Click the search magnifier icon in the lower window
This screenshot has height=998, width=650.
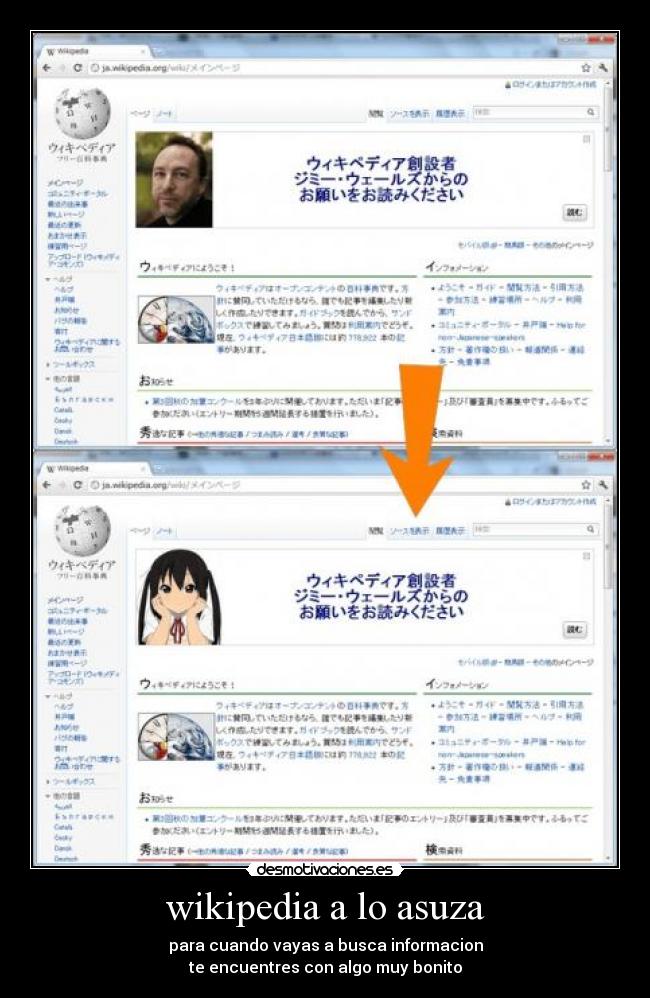(591, 530)
